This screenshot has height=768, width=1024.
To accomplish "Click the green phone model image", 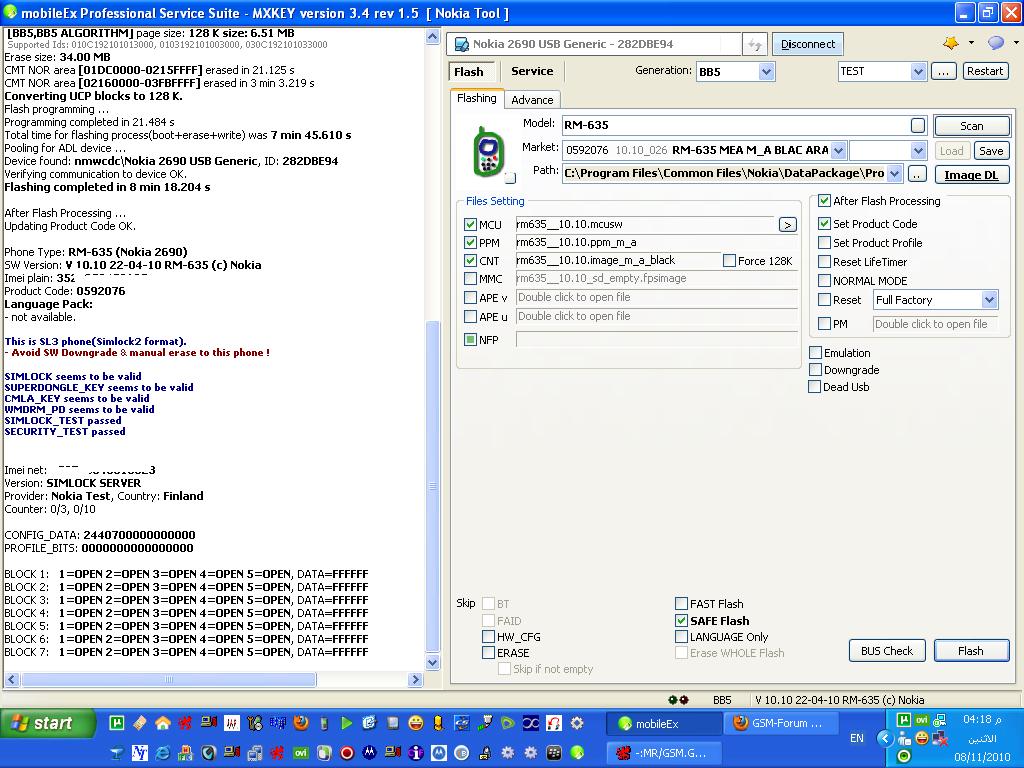I will pyautogui.click(x=488, y=152).
